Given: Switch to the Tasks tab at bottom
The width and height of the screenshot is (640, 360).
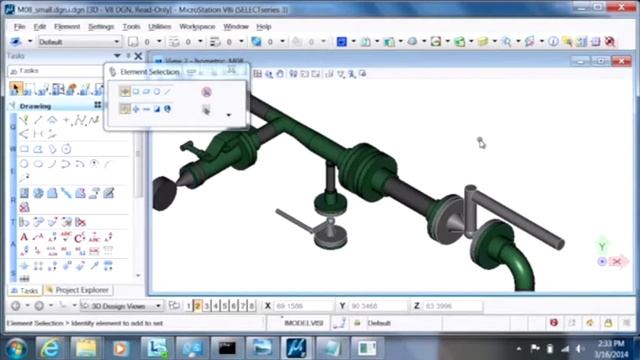Looking at the screenshot, I should (24, 291).
